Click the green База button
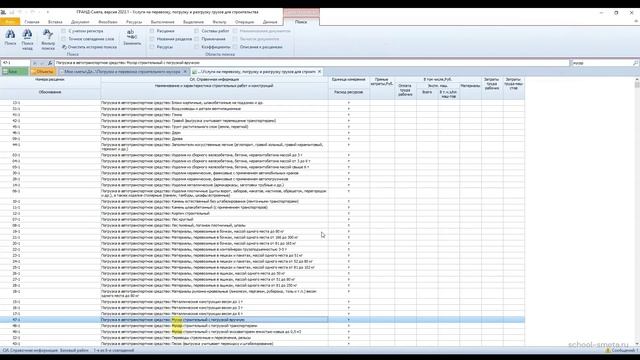The height and width of the screenshot is (360, 640). [x=14, y=71]
